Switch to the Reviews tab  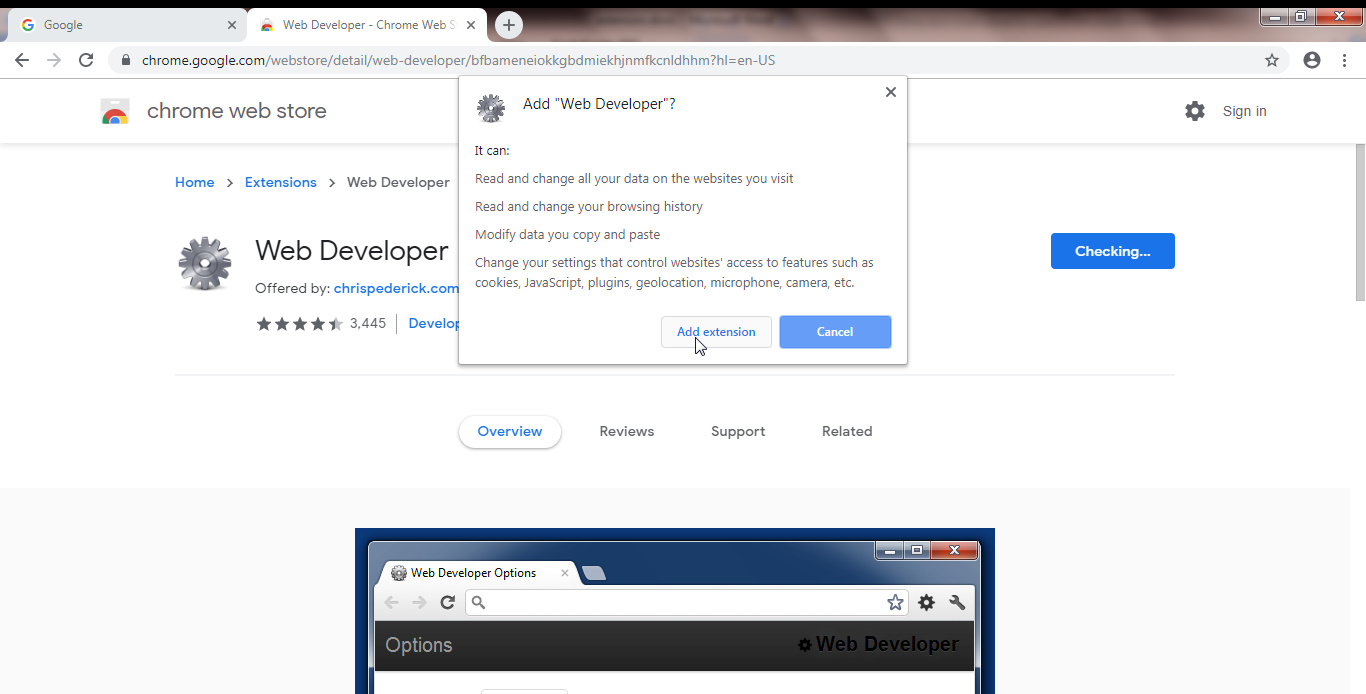tap(627, 431)
